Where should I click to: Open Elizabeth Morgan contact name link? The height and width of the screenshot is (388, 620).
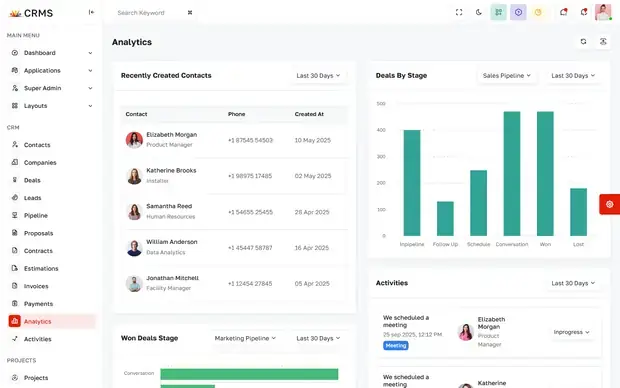pos(172,134)
